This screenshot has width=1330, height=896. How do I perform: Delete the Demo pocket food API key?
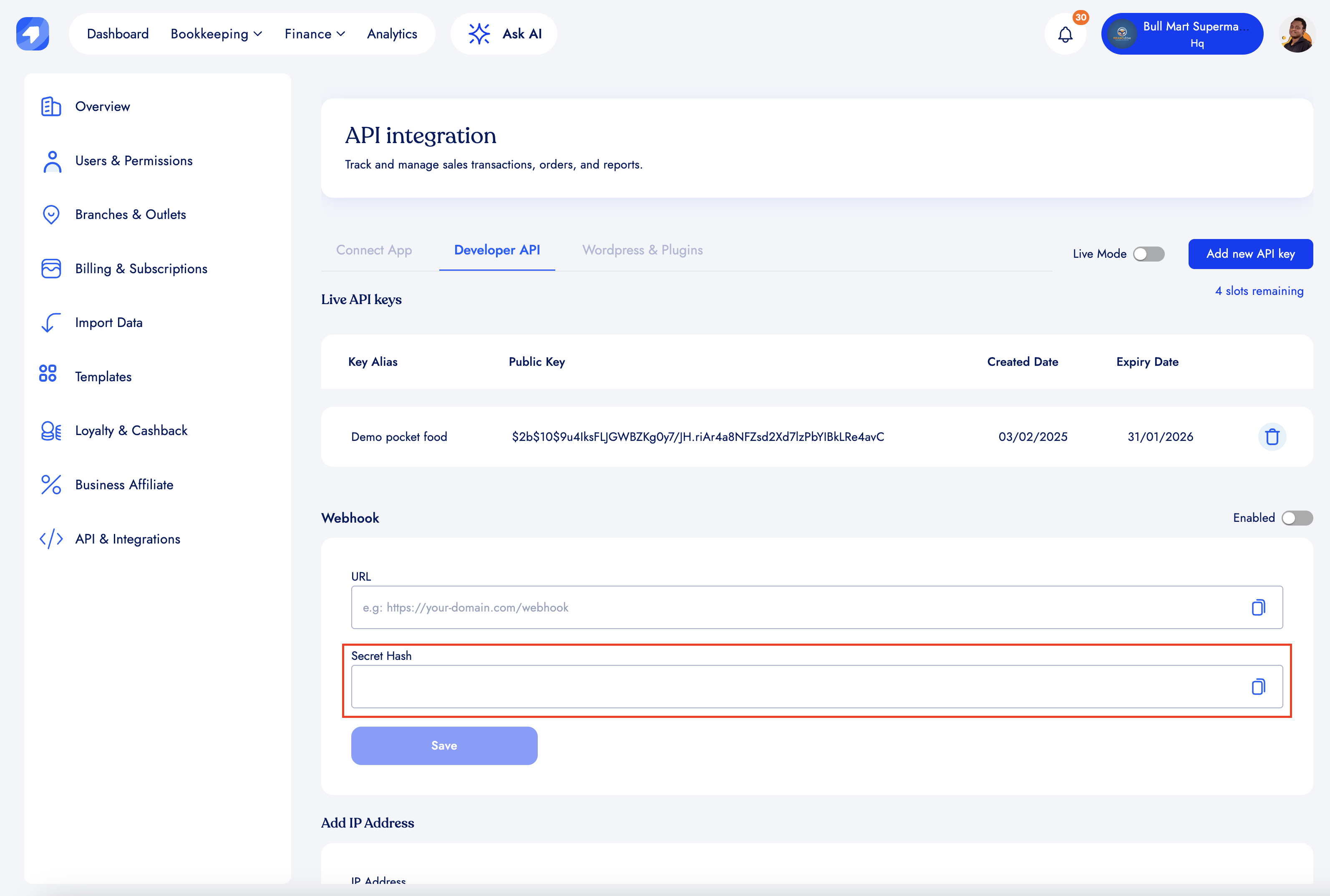point(1272,437)
